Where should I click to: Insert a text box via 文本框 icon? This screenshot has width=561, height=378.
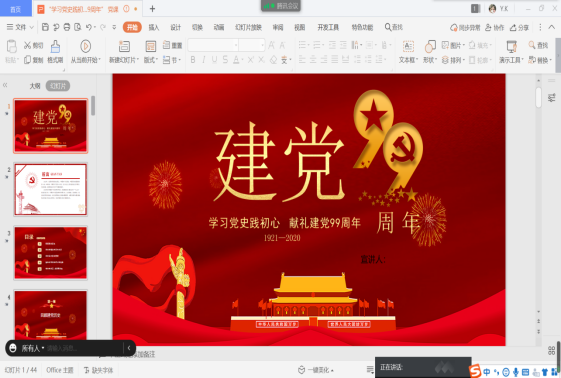[408, 46]
